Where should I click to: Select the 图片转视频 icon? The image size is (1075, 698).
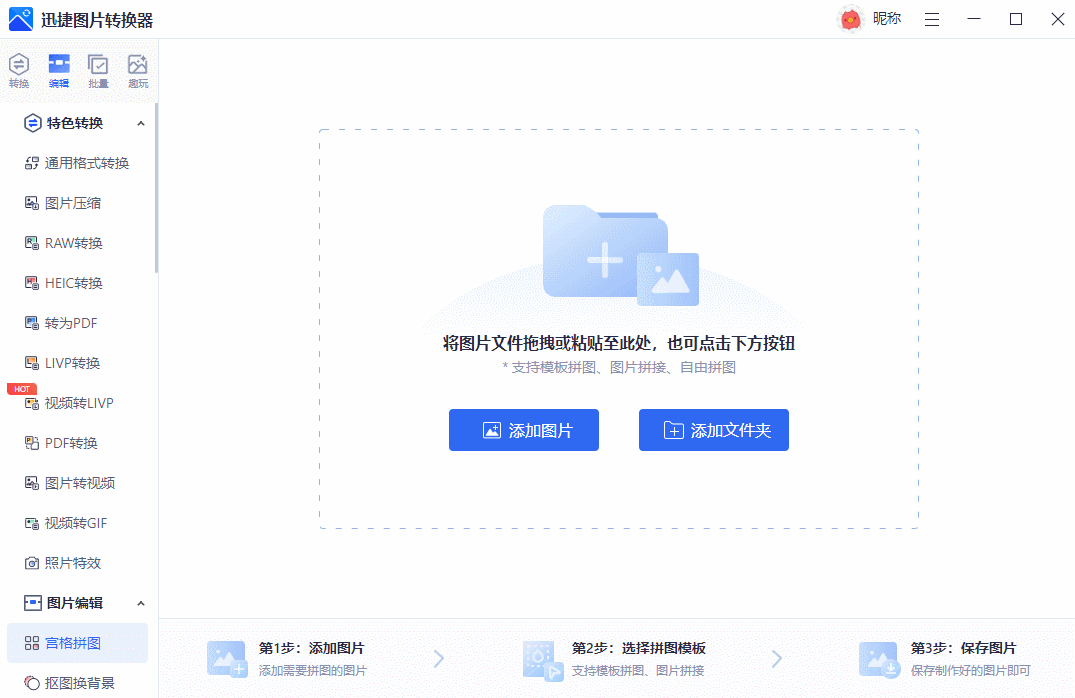pos(32,483)
